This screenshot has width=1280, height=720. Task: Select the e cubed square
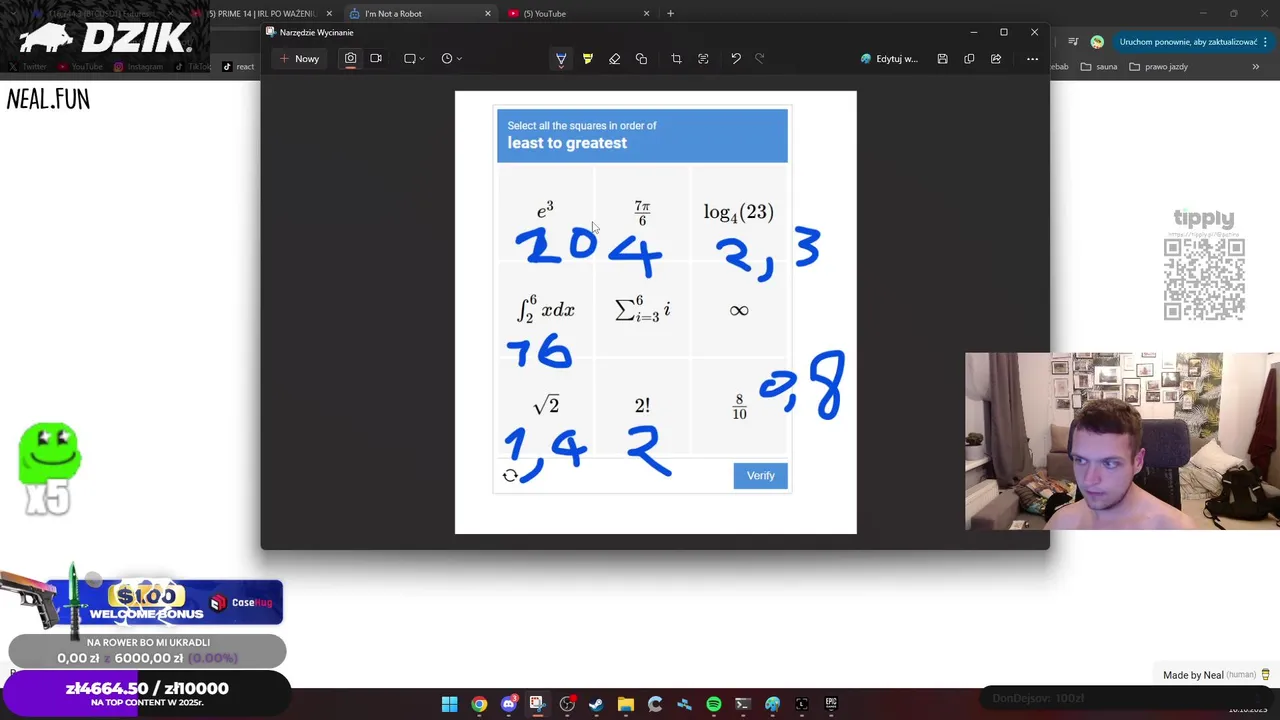545,212
